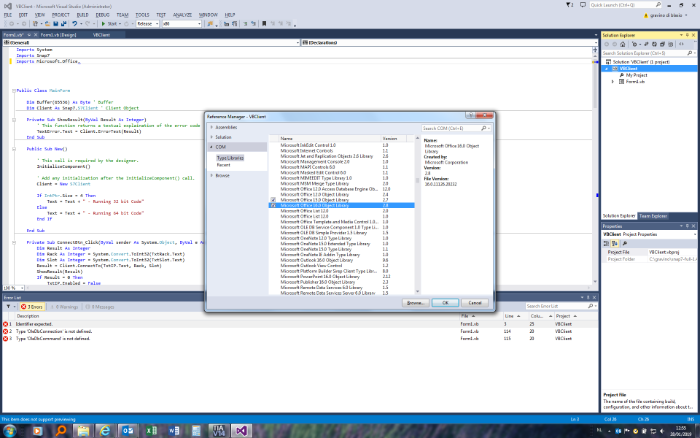Select Type Libraries under COM
Viewport: 700px width, 438px height.
[230, 158]
